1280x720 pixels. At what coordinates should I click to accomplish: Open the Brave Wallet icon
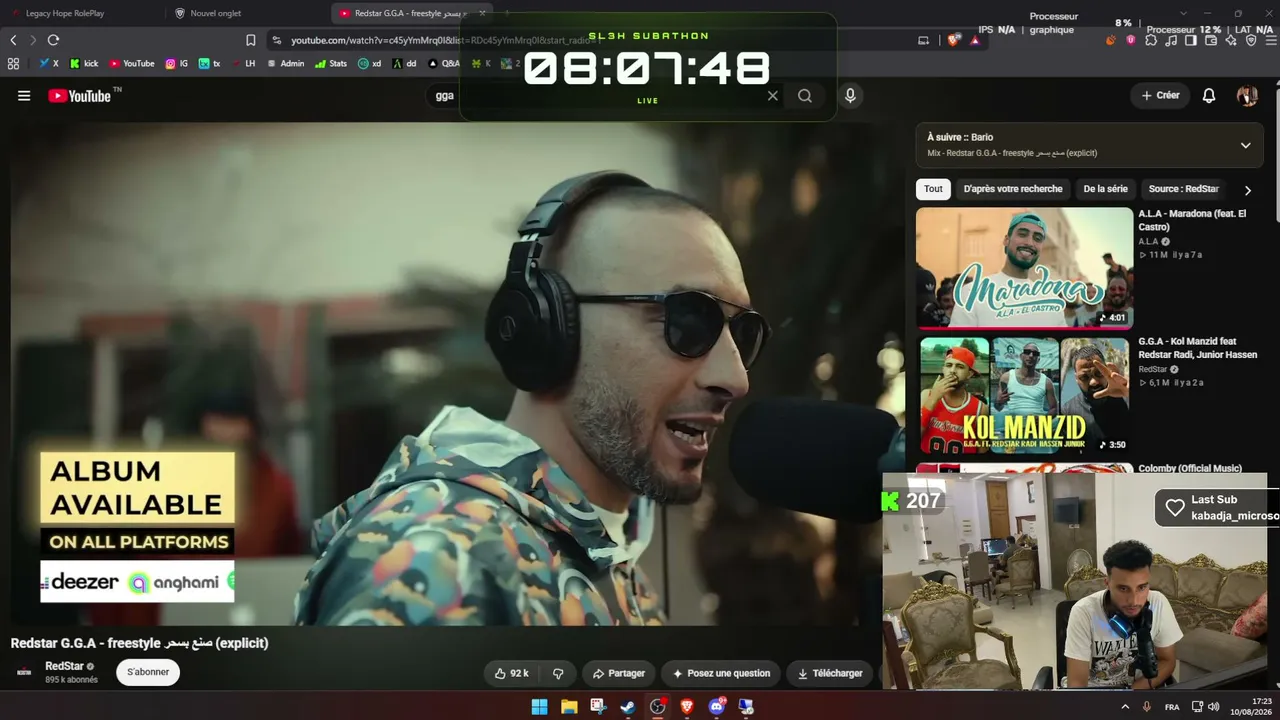pyautogui.click(x=1211, y=40)
